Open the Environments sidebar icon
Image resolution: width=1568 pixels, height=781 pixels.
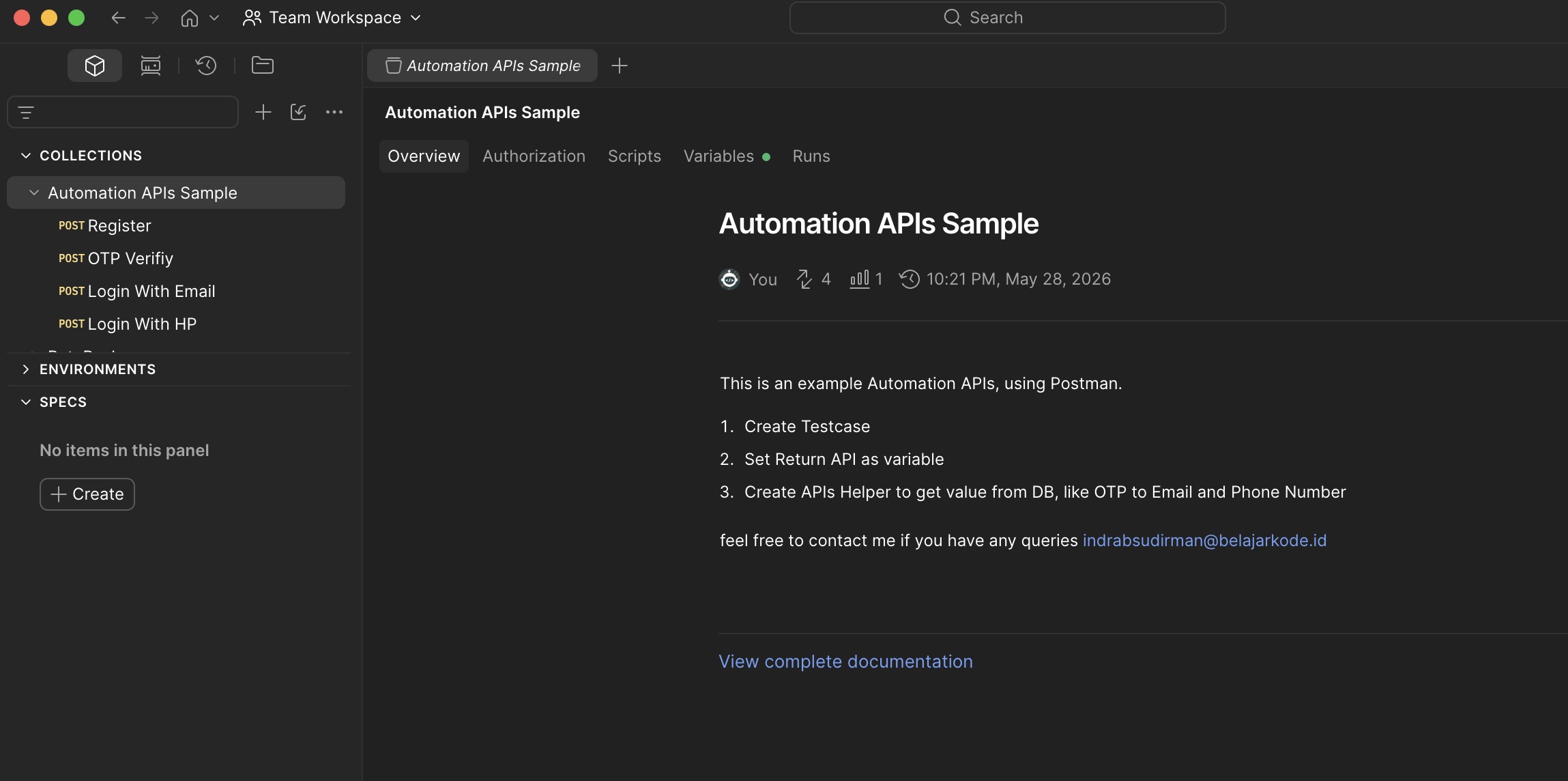tap(150, 66)
